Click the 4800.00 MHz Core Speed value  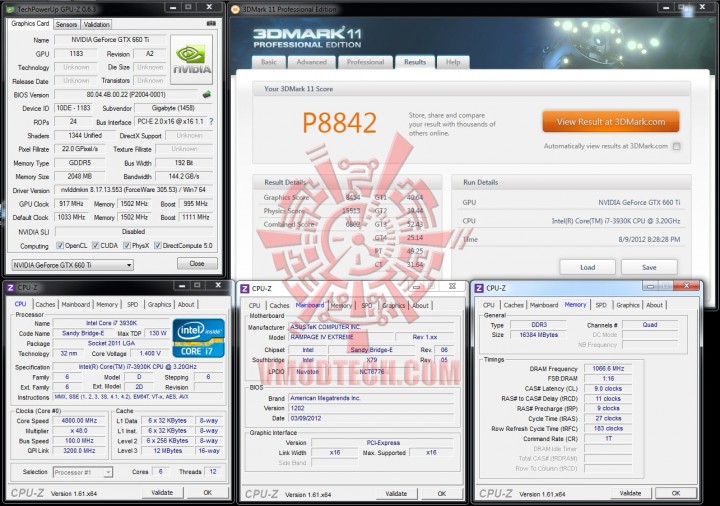(x=79, y=421)
